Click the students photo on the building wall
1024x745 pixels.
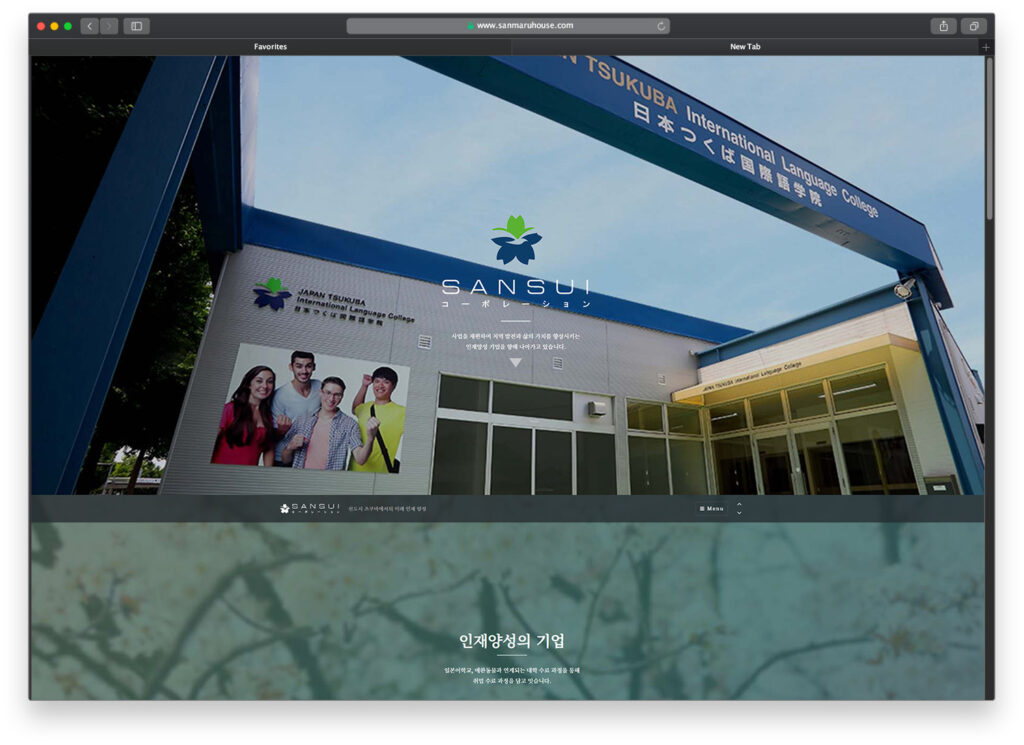click(x=310, y=410)
